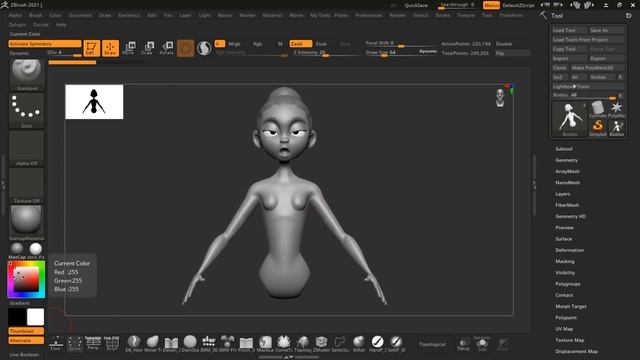Select the CurveTube brush icon
Image resolution: width=640 pixels, height=360 pixels.
(x=284, y=343)
